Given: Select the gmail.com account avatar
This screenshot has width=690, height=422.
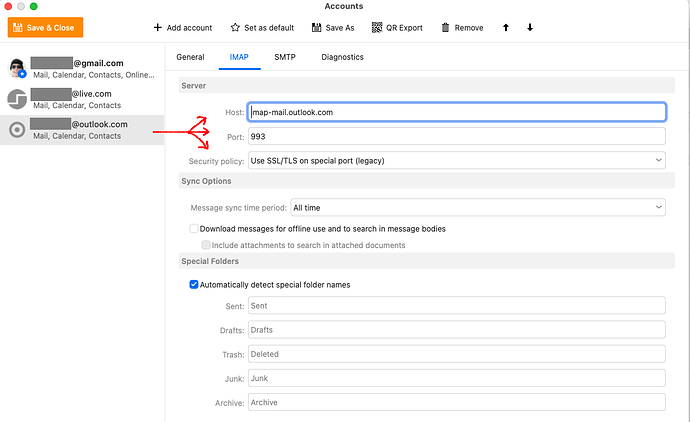Looking at the screenshot, I should tap(17, 68).
